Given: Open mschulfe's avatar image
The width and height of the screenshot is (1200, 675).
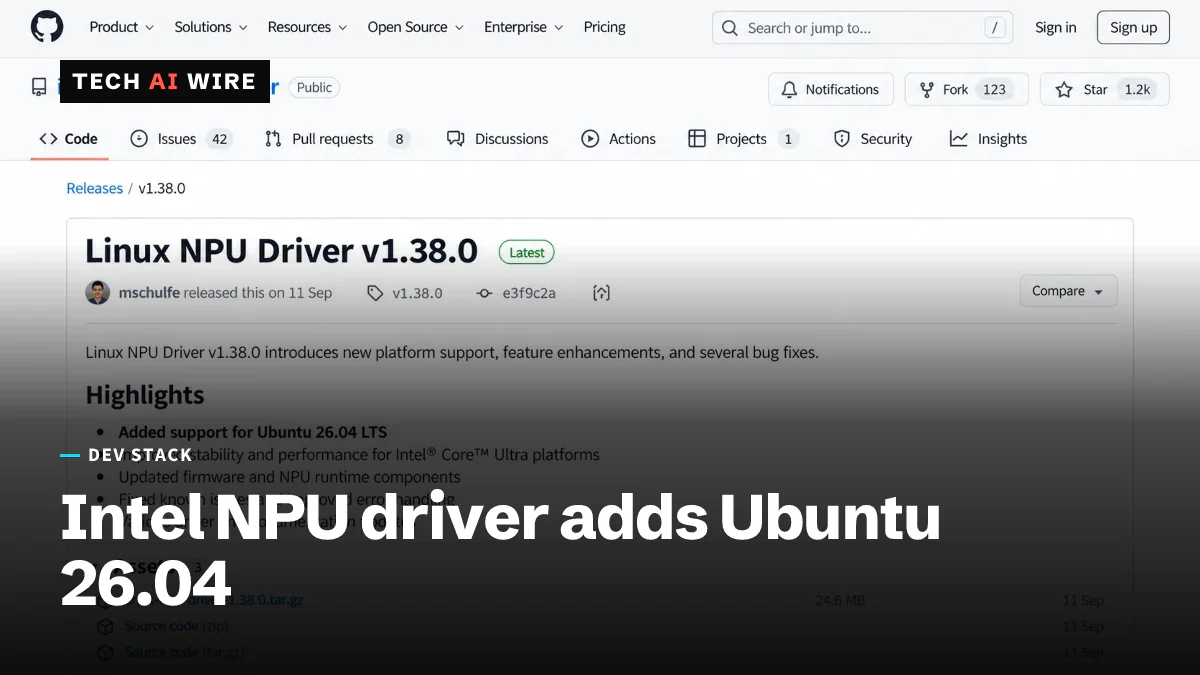Looking at the screenshot, I should pyautogui.click(x=97, y=293).
